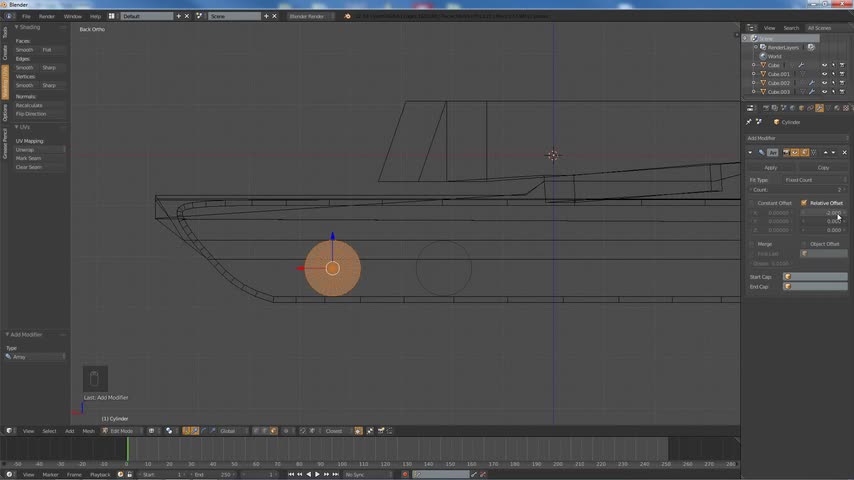Click the pin icon in properties header
854x480 pixels.
coord(749,122)
